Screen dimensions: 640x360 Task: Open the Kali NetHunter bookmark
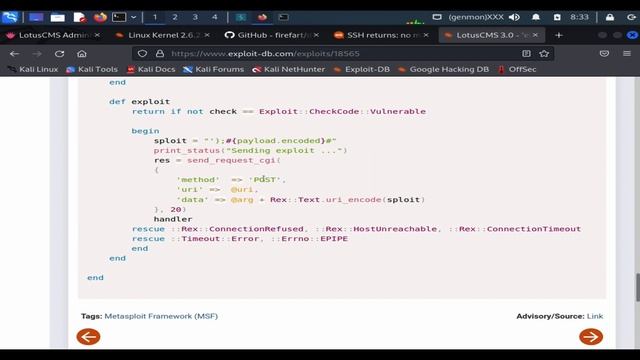coord(289,69)
